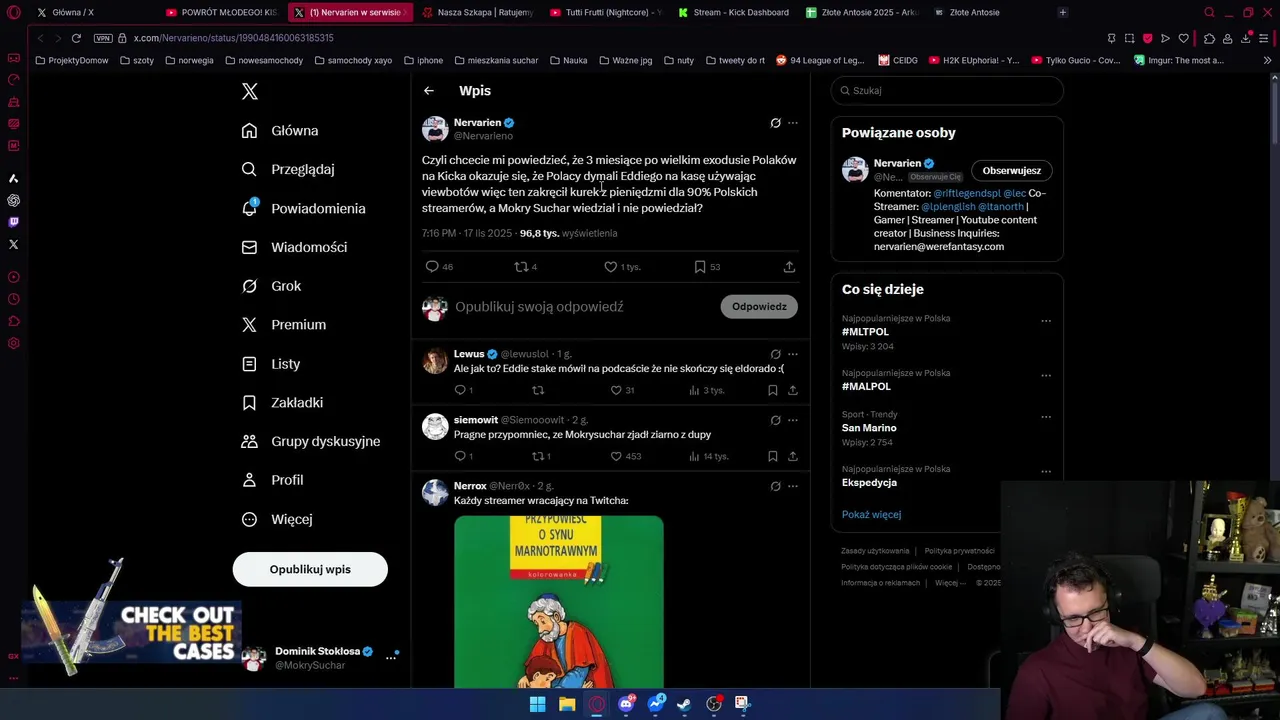The width and height of the screenshot is (1280, 720).
Task: Open Powiadomienia in the X sidebar
Action: (x=304, y=208)
